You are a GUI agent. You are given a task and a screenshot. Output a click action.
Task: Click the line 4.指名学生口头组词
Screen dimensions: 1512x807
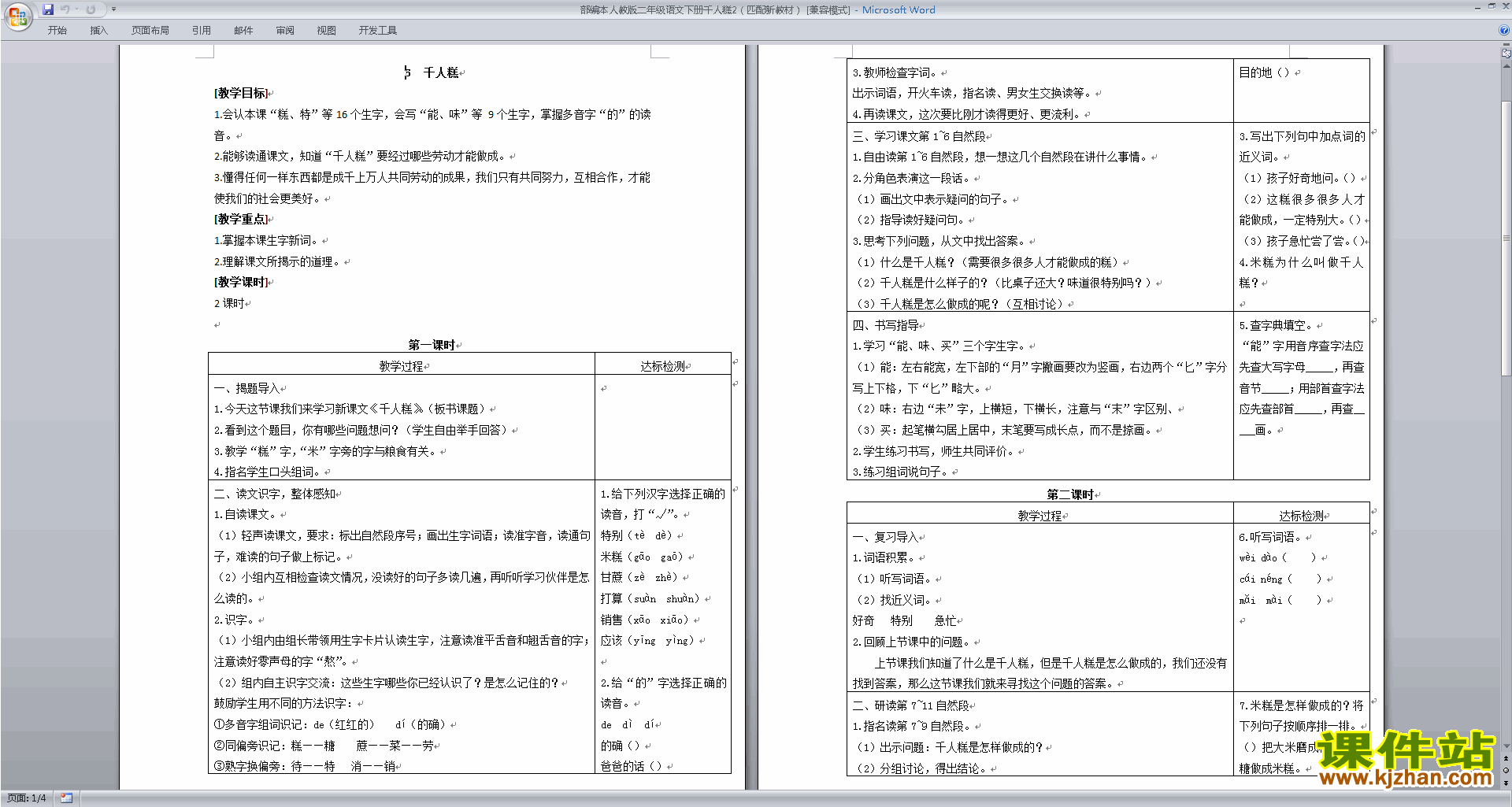pos(268,472)
